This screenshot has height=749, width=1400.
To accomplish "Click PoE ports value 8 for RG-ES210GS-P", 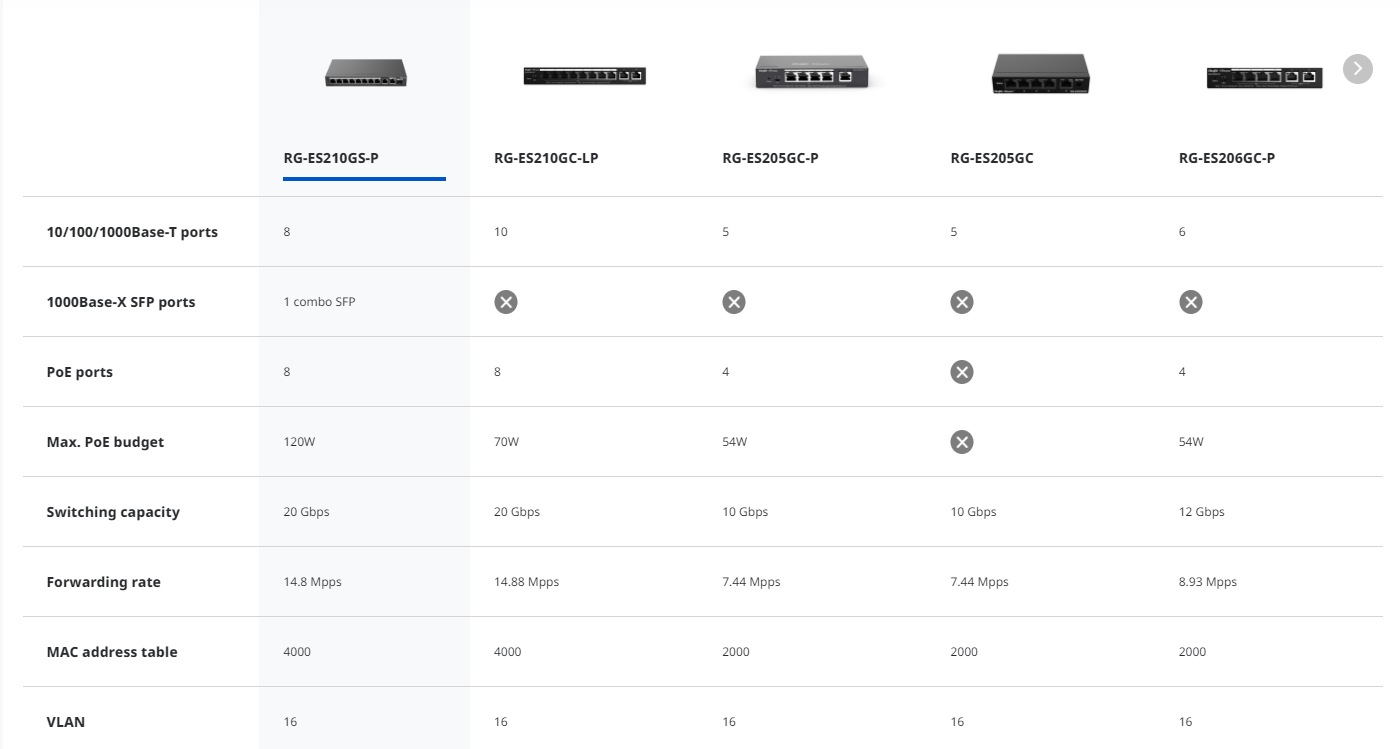I will click(287, 372).
